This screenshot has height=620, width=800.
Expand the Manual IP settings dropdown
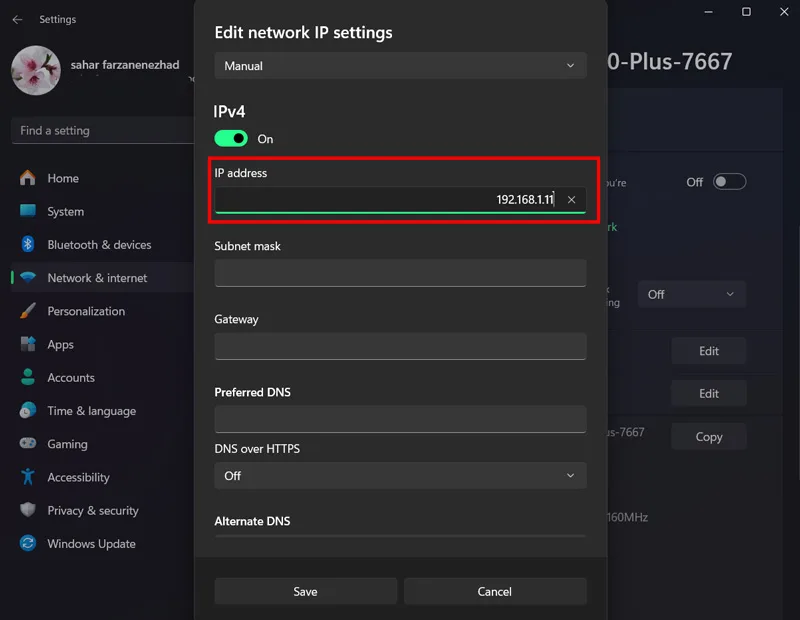[x=401, y=65]
